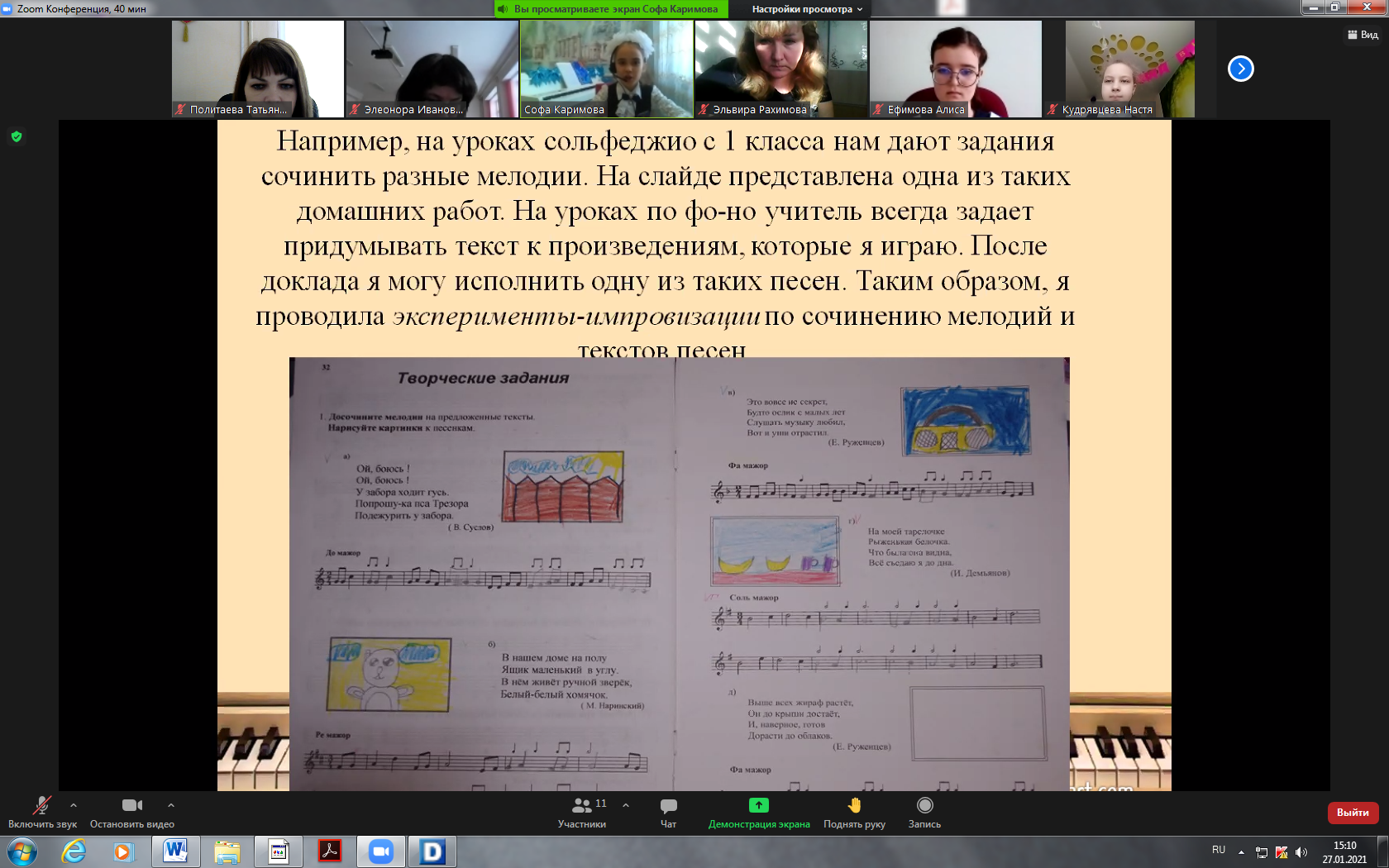Stop the camera with Остановить видео
The width and height of the screenshot is (1389, 868).
pyautogui.click(x=131, y=805)
